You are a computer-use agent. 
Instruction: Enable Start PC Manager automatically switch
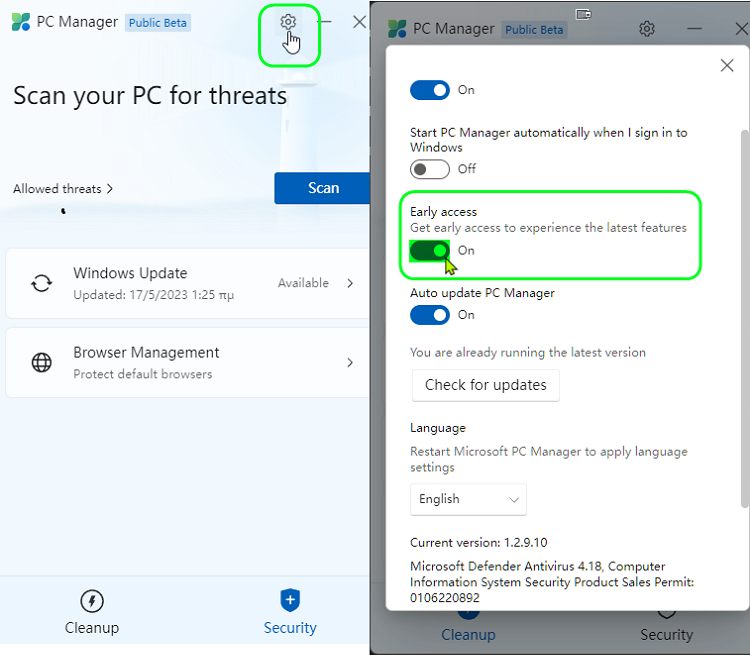click(430, 169)
